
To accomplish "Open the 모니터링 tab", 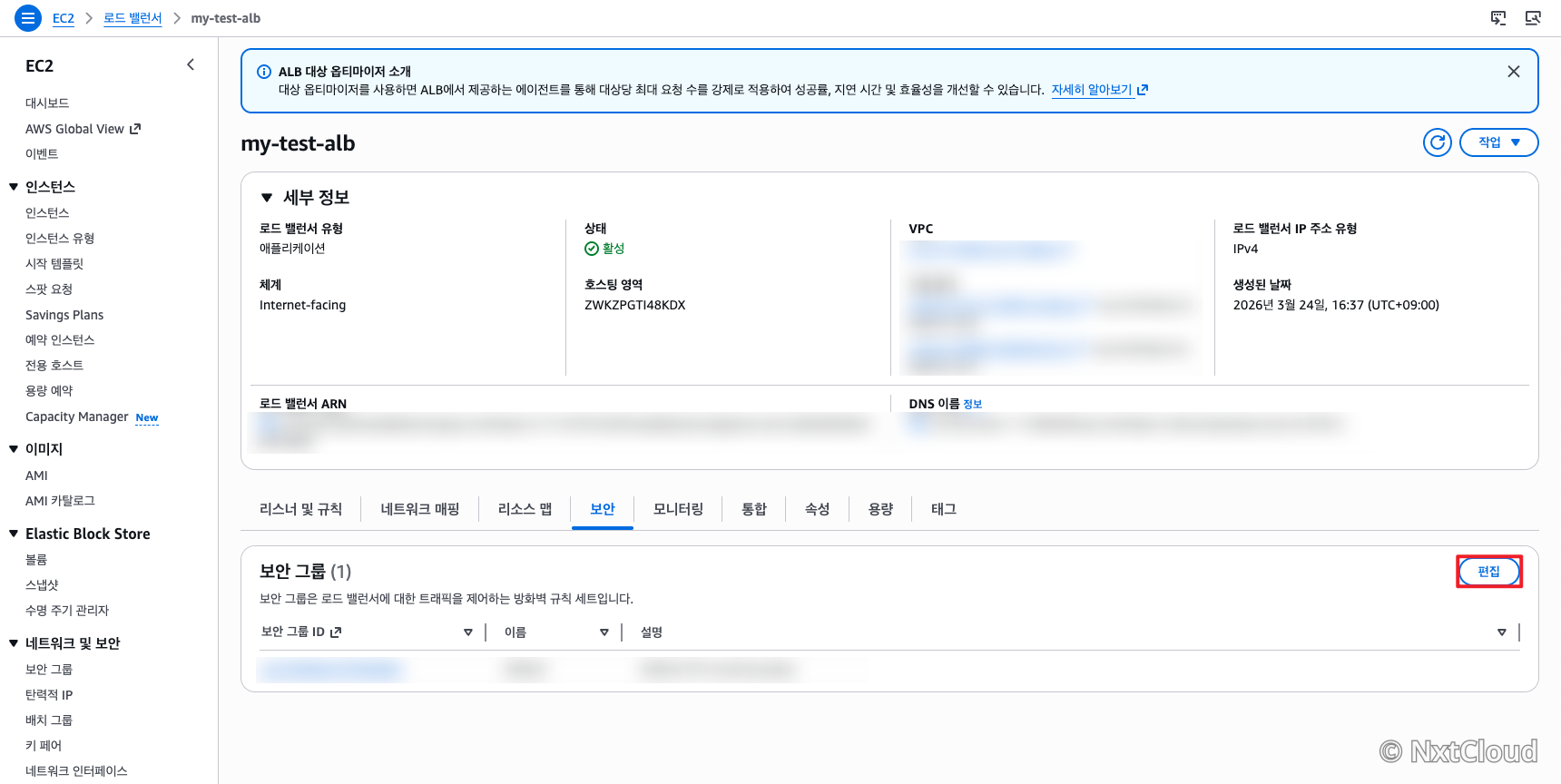I will click(678, 509).
